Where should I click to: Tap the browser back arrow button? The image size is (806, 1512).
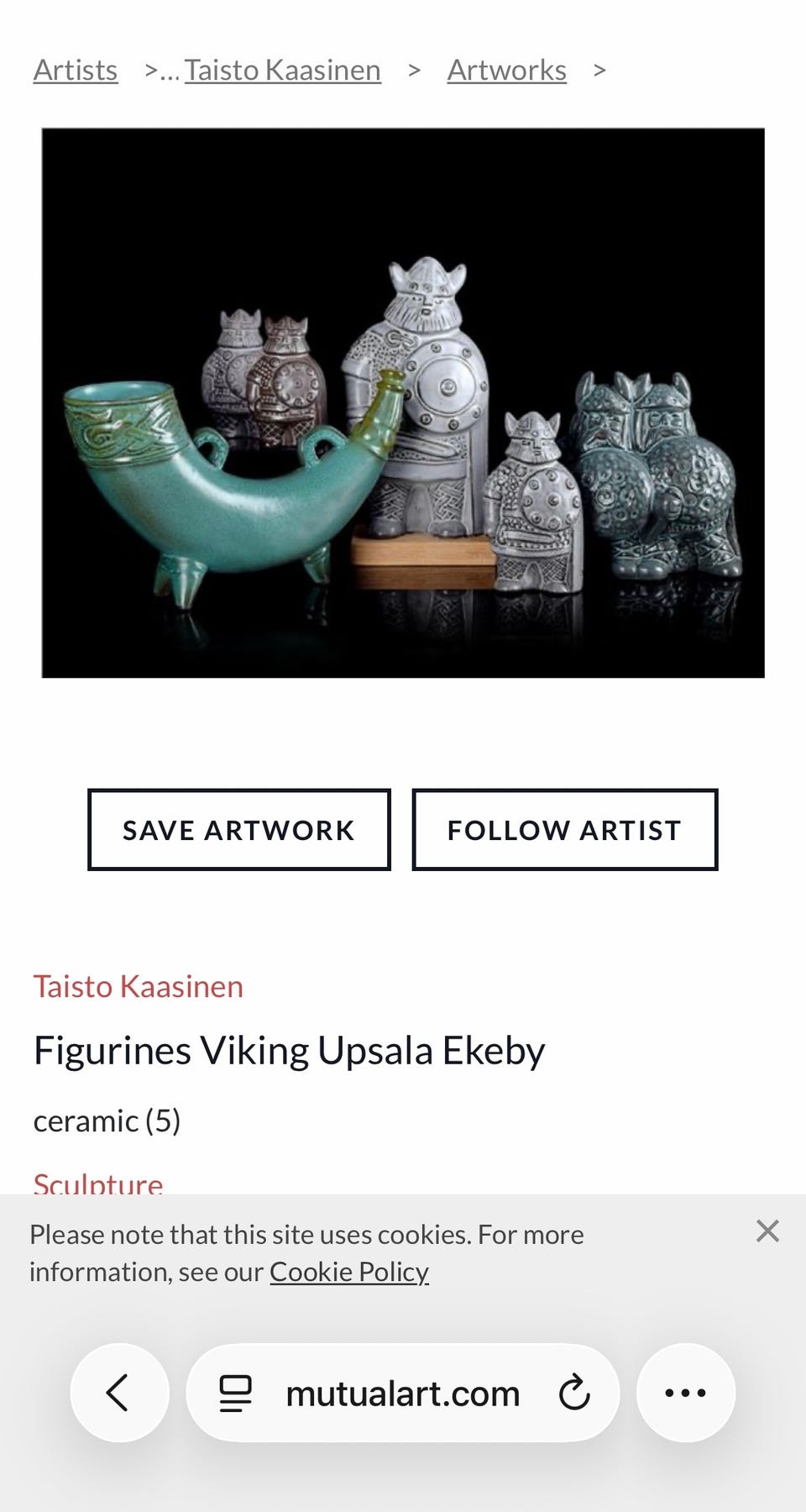pos(119,1393)
